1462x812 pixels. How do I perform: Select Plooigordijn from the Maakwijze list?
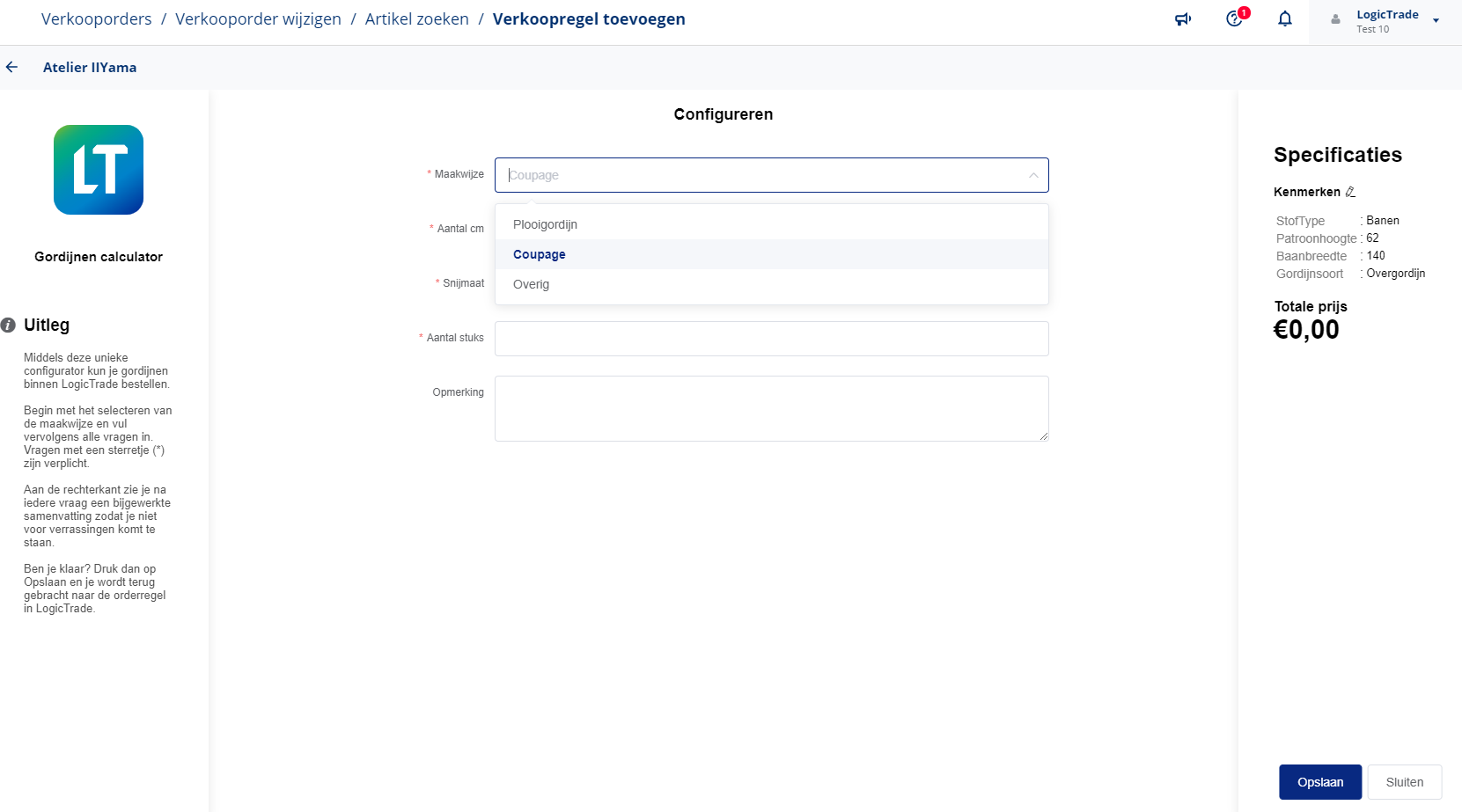545,224
